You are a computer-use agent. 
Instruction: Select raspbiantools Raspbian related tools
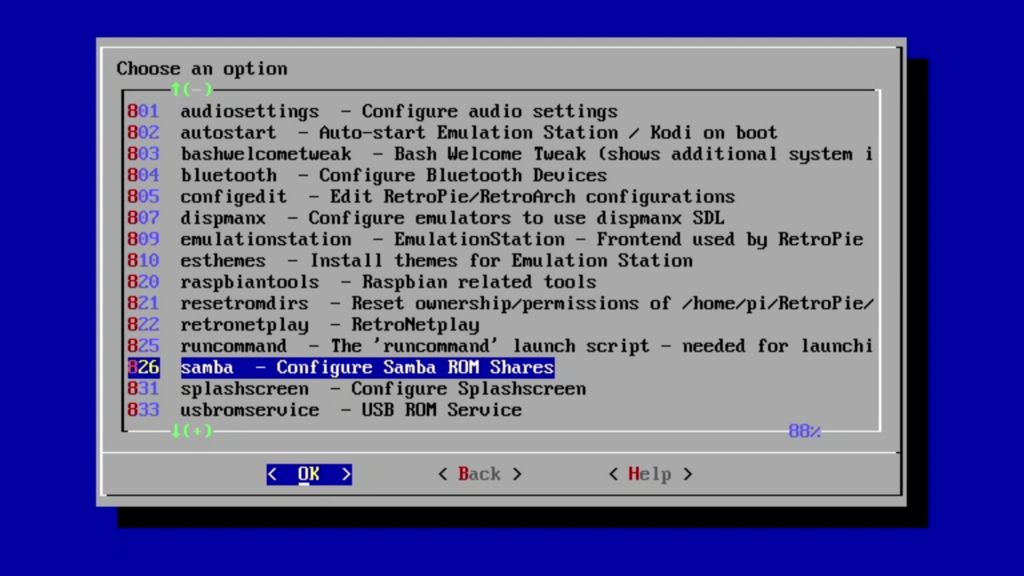point(362,282)
